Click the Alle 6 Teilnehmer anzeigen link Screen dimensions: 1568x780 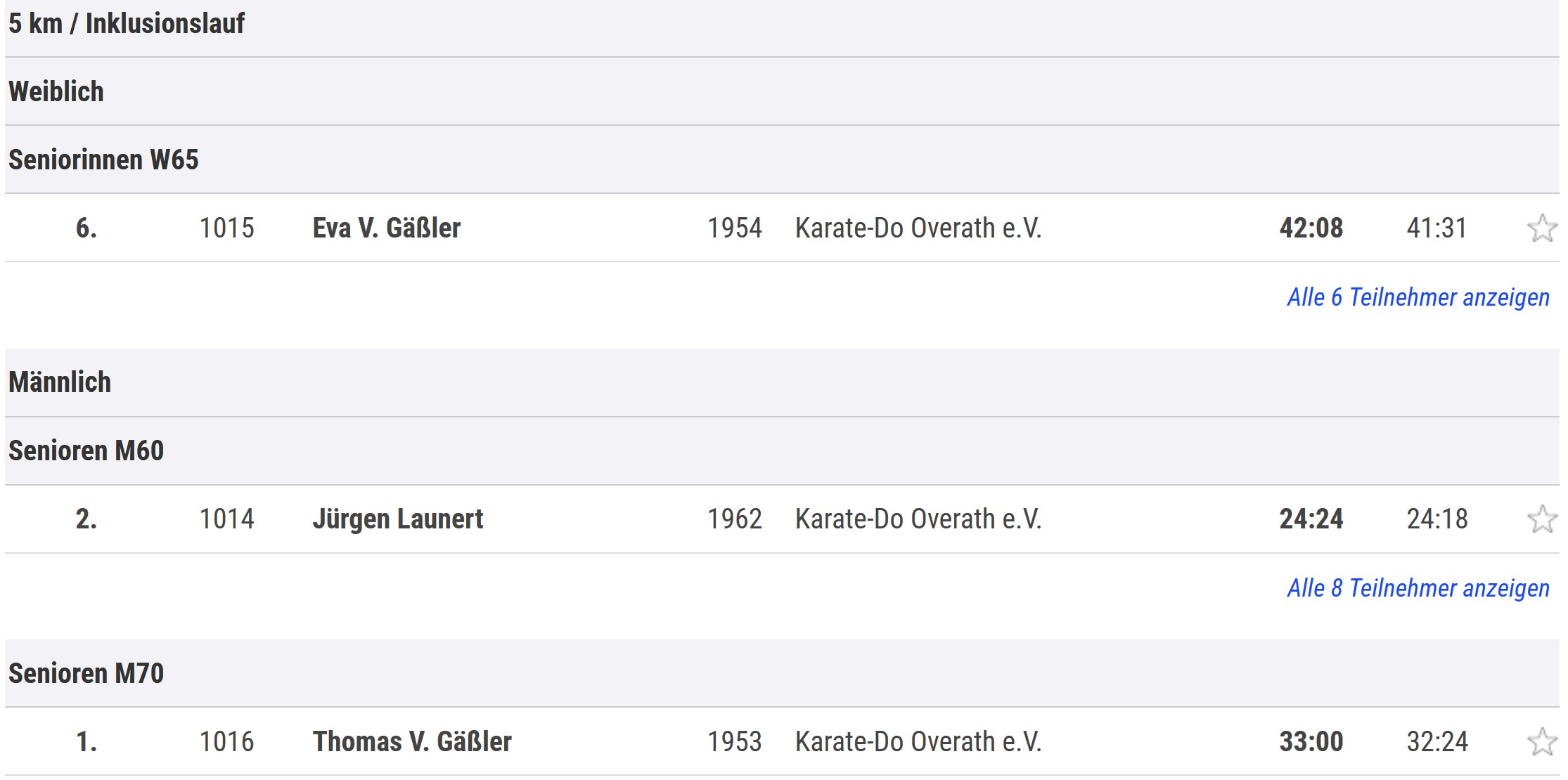tap(1418, 297)
